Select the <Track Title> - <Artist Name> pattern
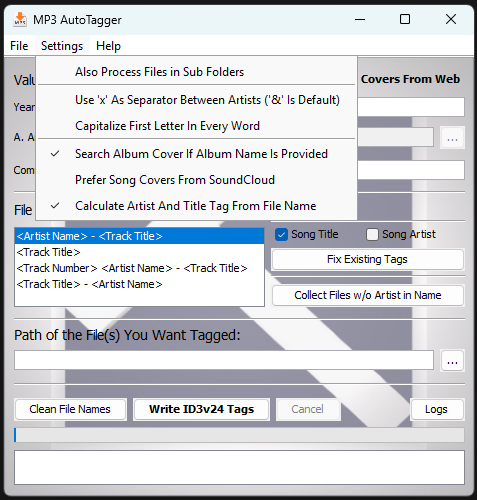Screen dimensions: 477x500 pyautogui.click(x=139, y=284)
